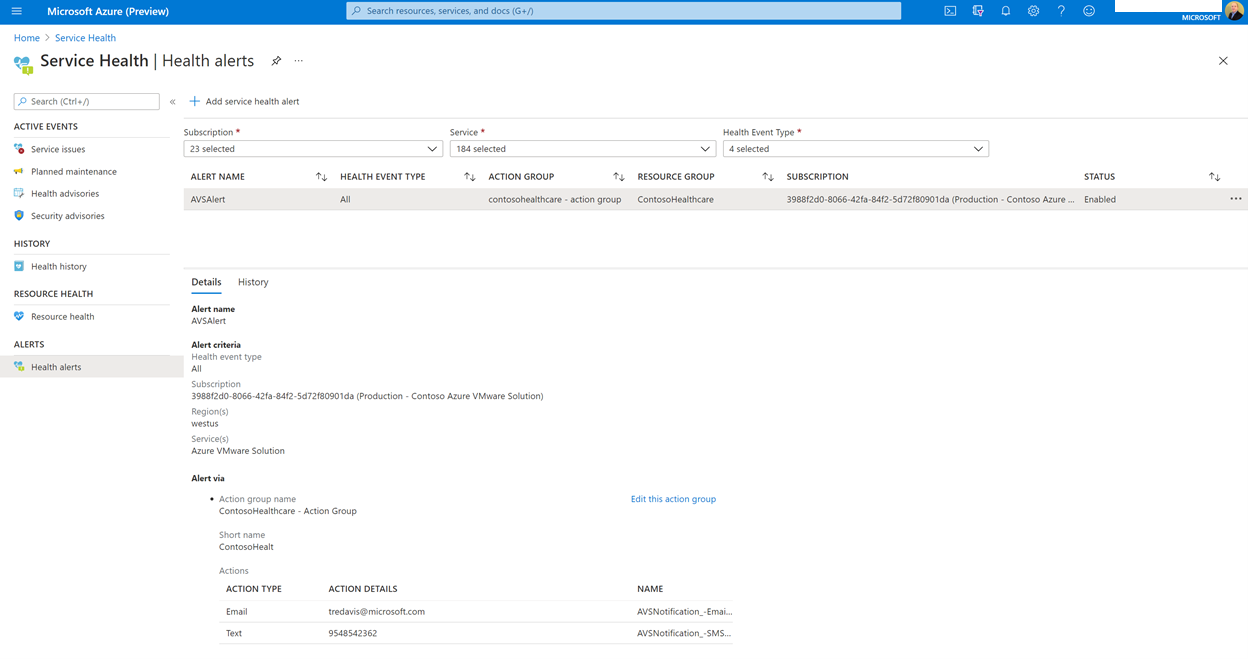Open portal settings gear
1248x659 pixels.
(1033, 11)
